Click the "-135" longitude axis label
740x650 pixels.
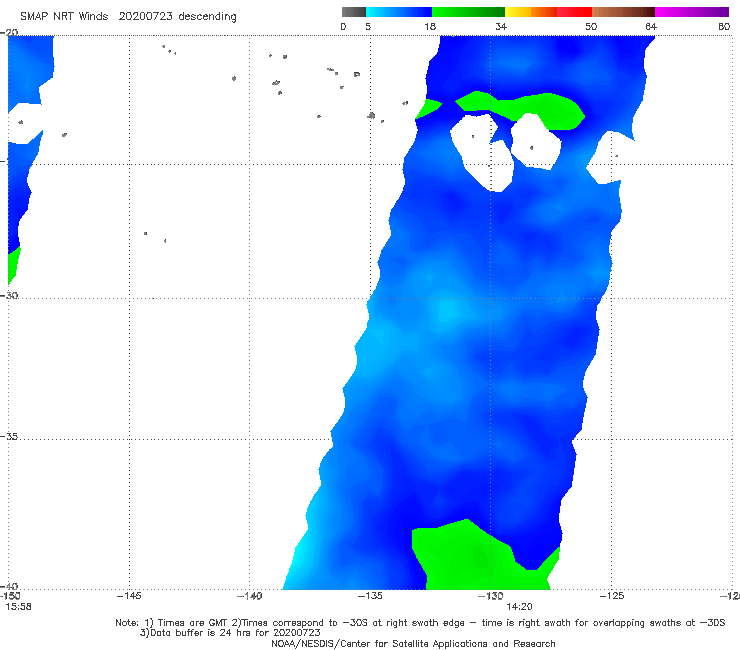(370, 596)
